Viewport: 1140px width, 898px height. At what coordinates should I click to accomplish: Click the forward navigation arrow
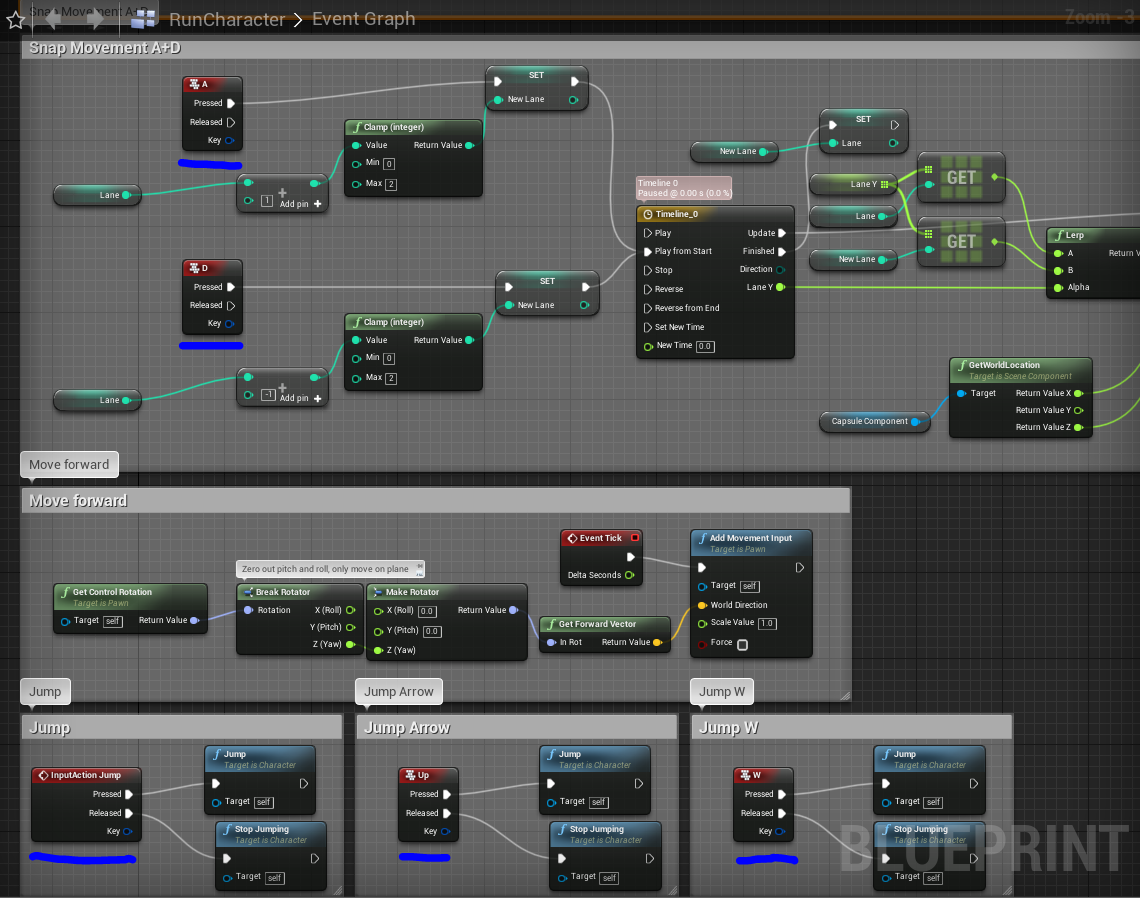tap(95, 17)
